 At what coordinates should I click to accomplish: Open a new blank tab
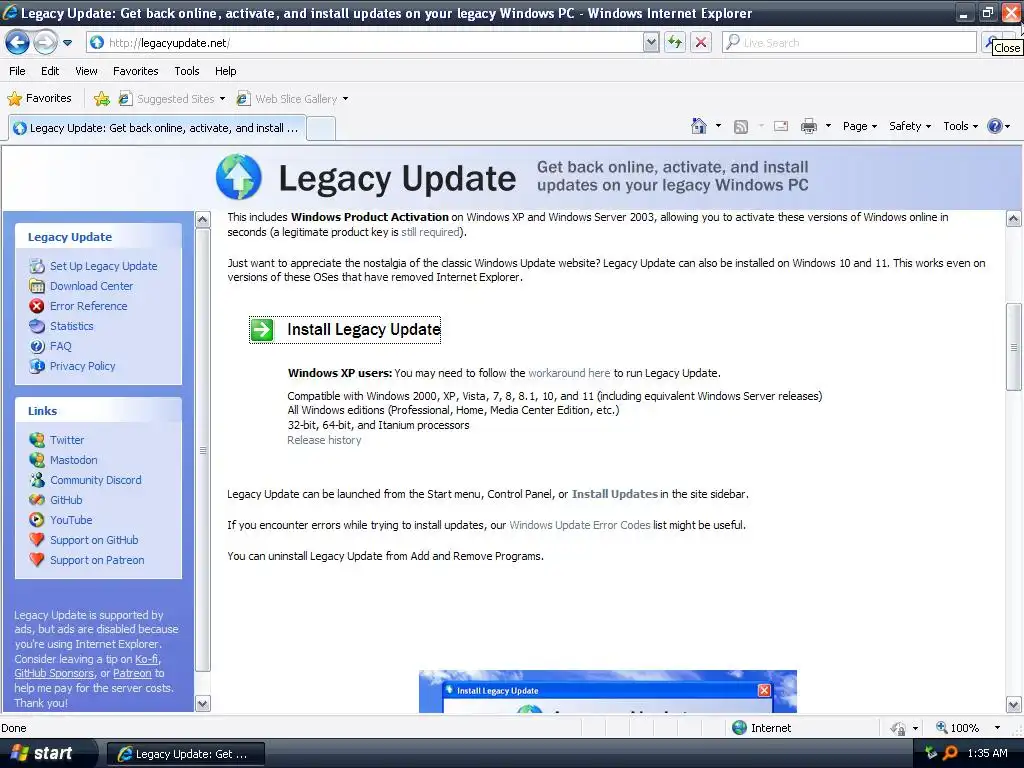point(321,129)
